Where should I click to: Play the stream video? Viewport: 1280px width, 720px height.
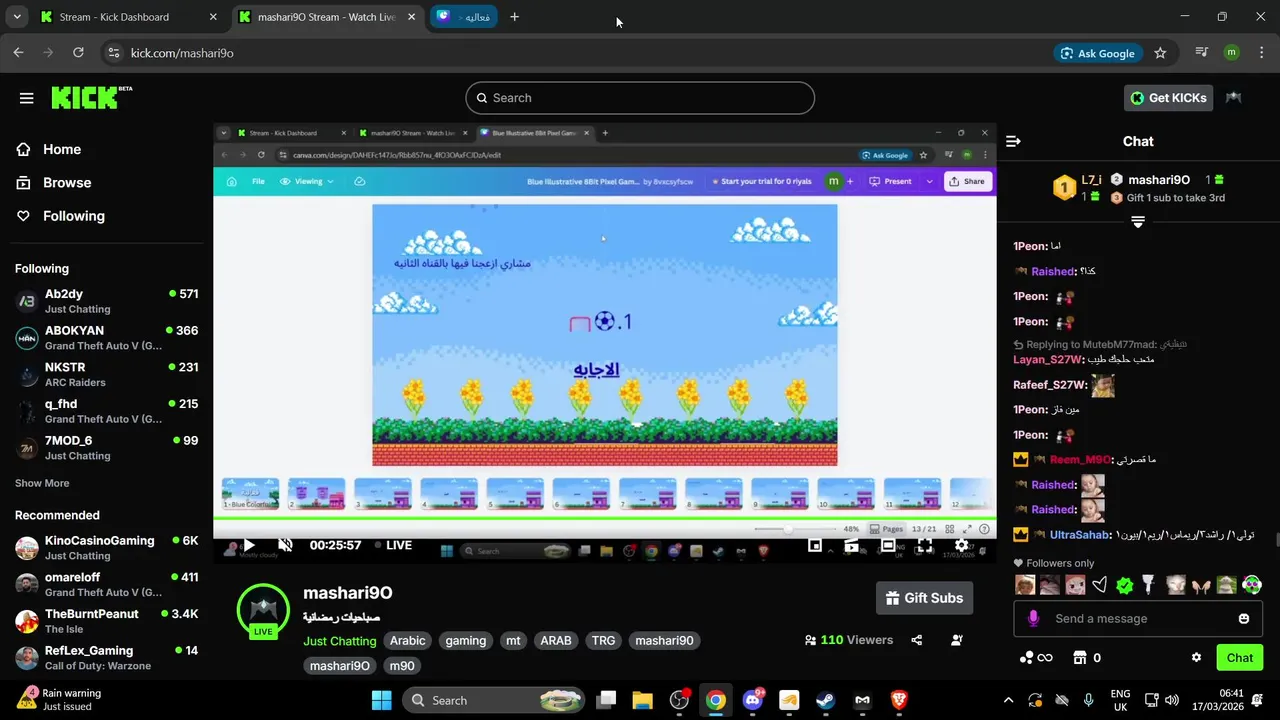(x=249, y=545)
